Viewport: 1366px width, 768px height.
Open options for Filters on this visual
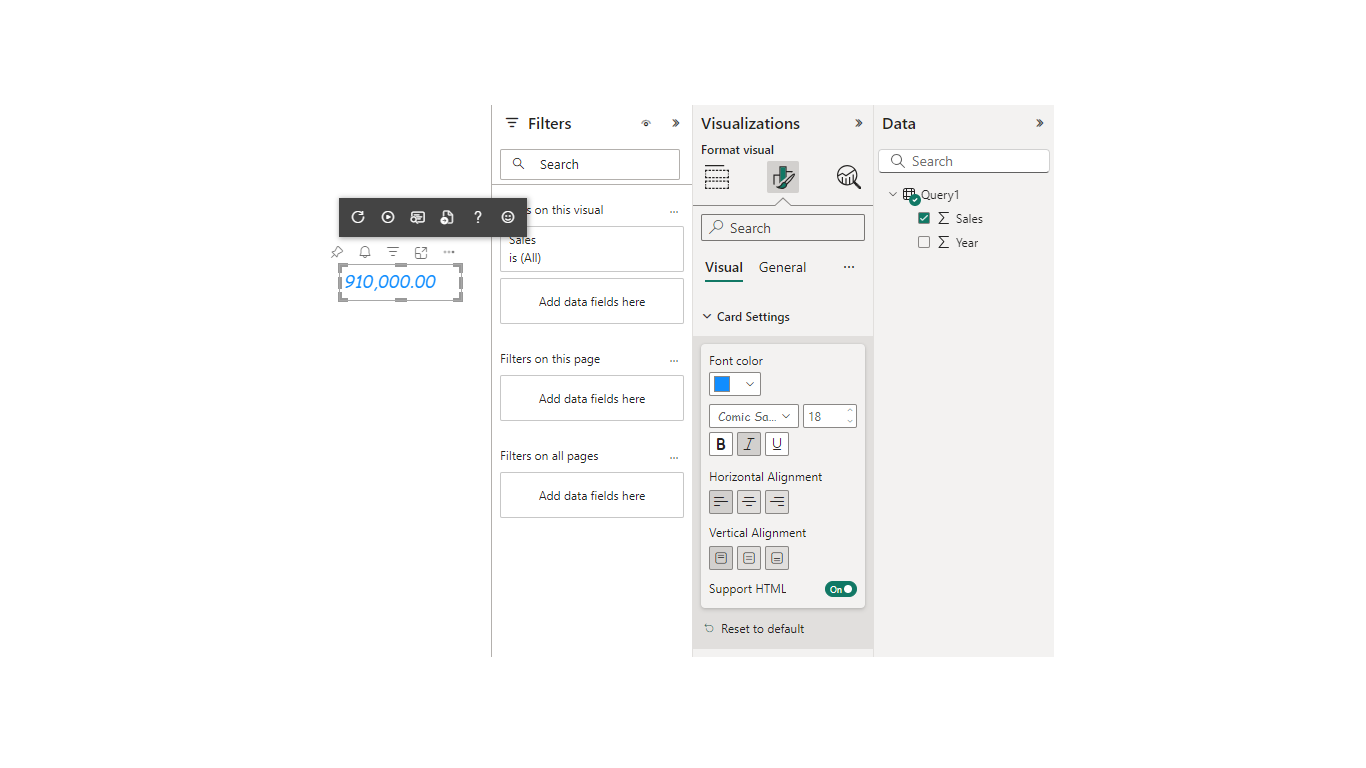point(674,211)
